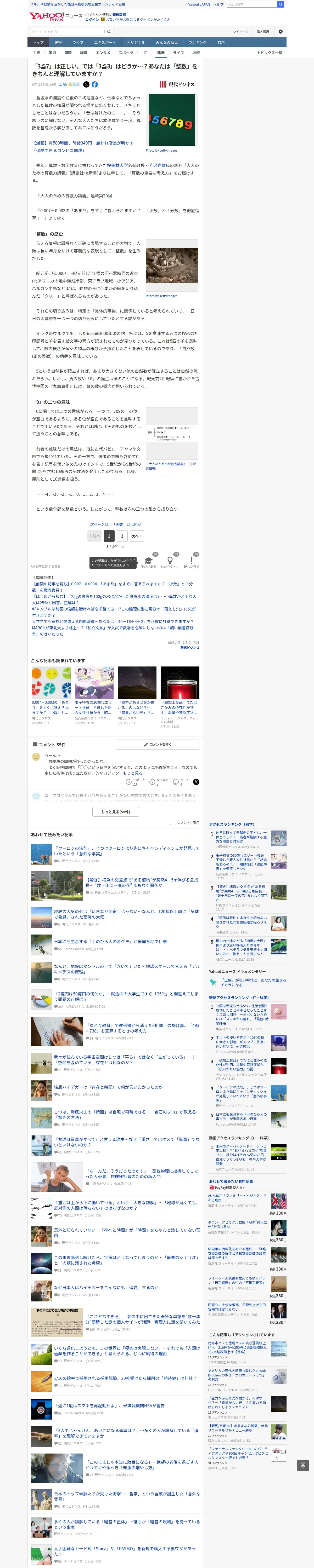Open トピックス一覧 link
The height and width of the screenshot is (1568, 314).
(x=270, y=53)
